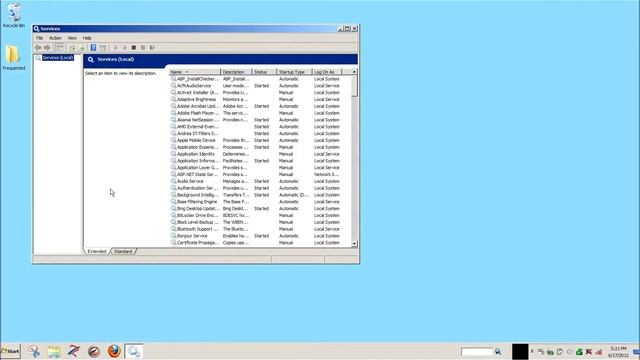Switch to the Extended tab

[97, 251]
